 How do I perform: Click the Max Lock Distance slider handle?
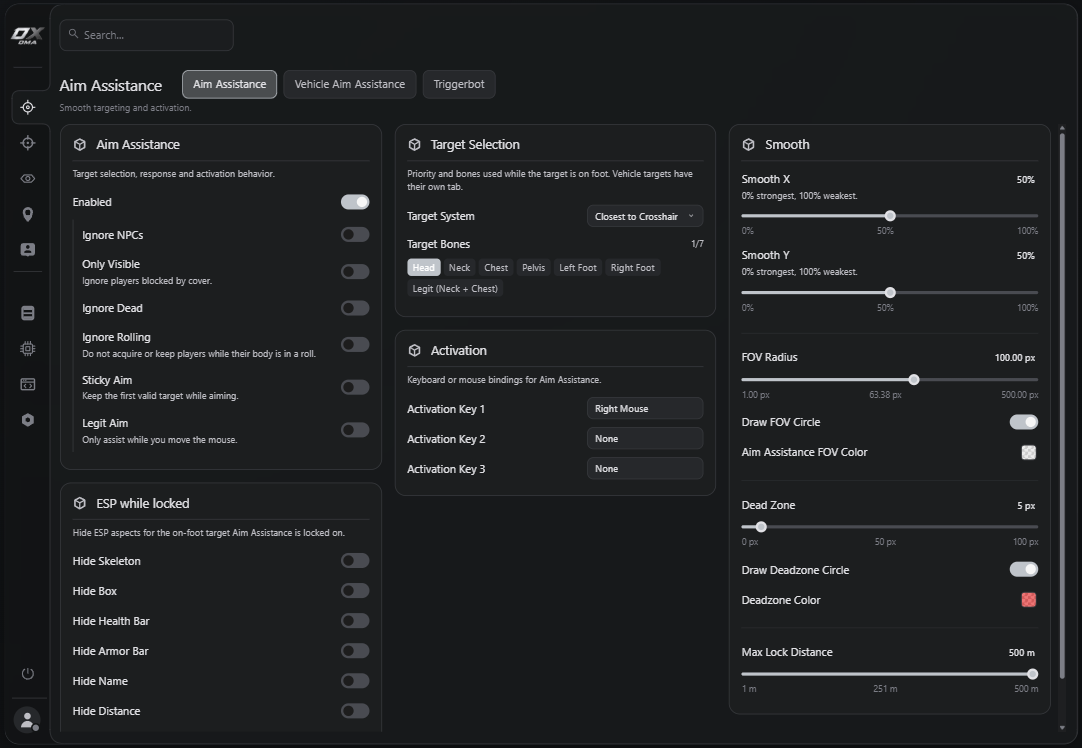1032,674
